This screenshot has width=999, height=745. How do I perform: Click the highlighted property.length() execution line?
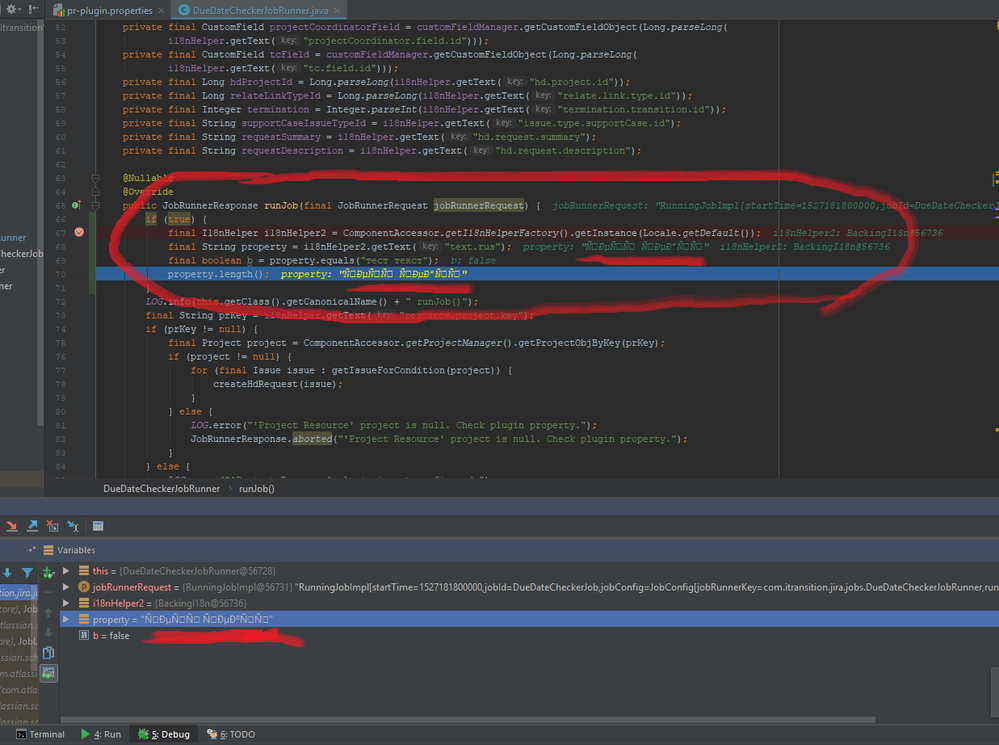[547, 274]
